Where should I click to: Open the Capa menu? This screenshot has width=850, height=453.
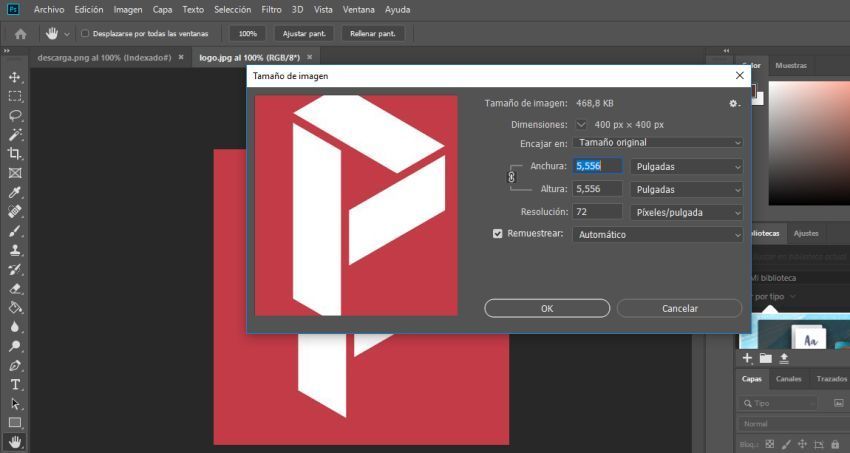[x=163, y=10]
